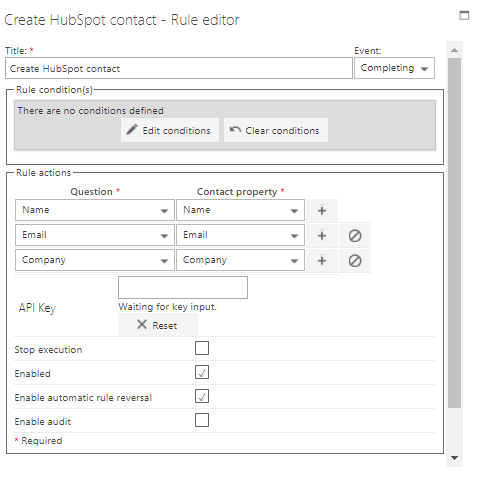Click the 'Rule condition(s)' group title
The image size is (477, 484).
pyautogui.click(x=54, y=90)
